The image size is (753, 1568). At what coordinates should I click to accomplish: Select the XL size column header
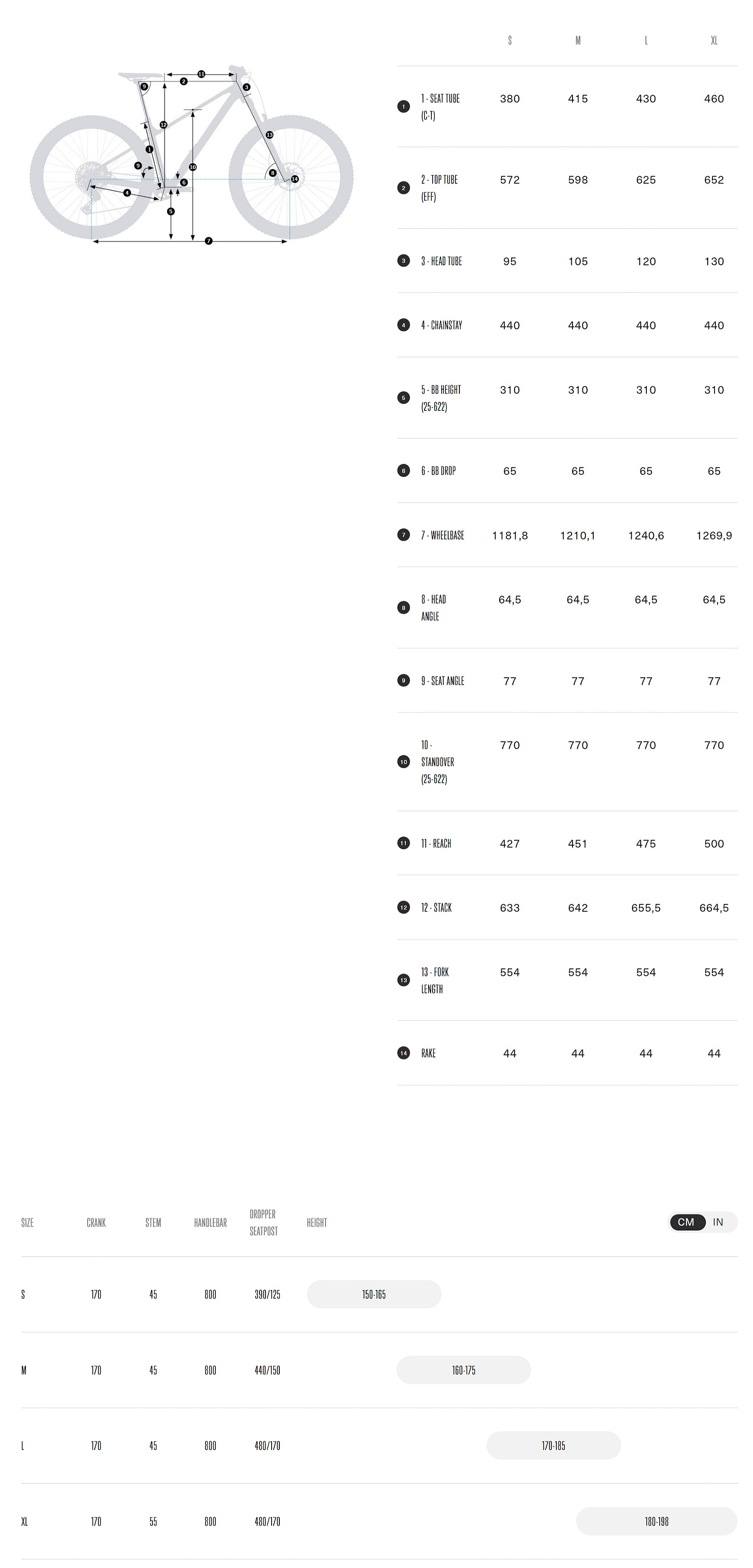pyautogui.click(x=714, y=40)
